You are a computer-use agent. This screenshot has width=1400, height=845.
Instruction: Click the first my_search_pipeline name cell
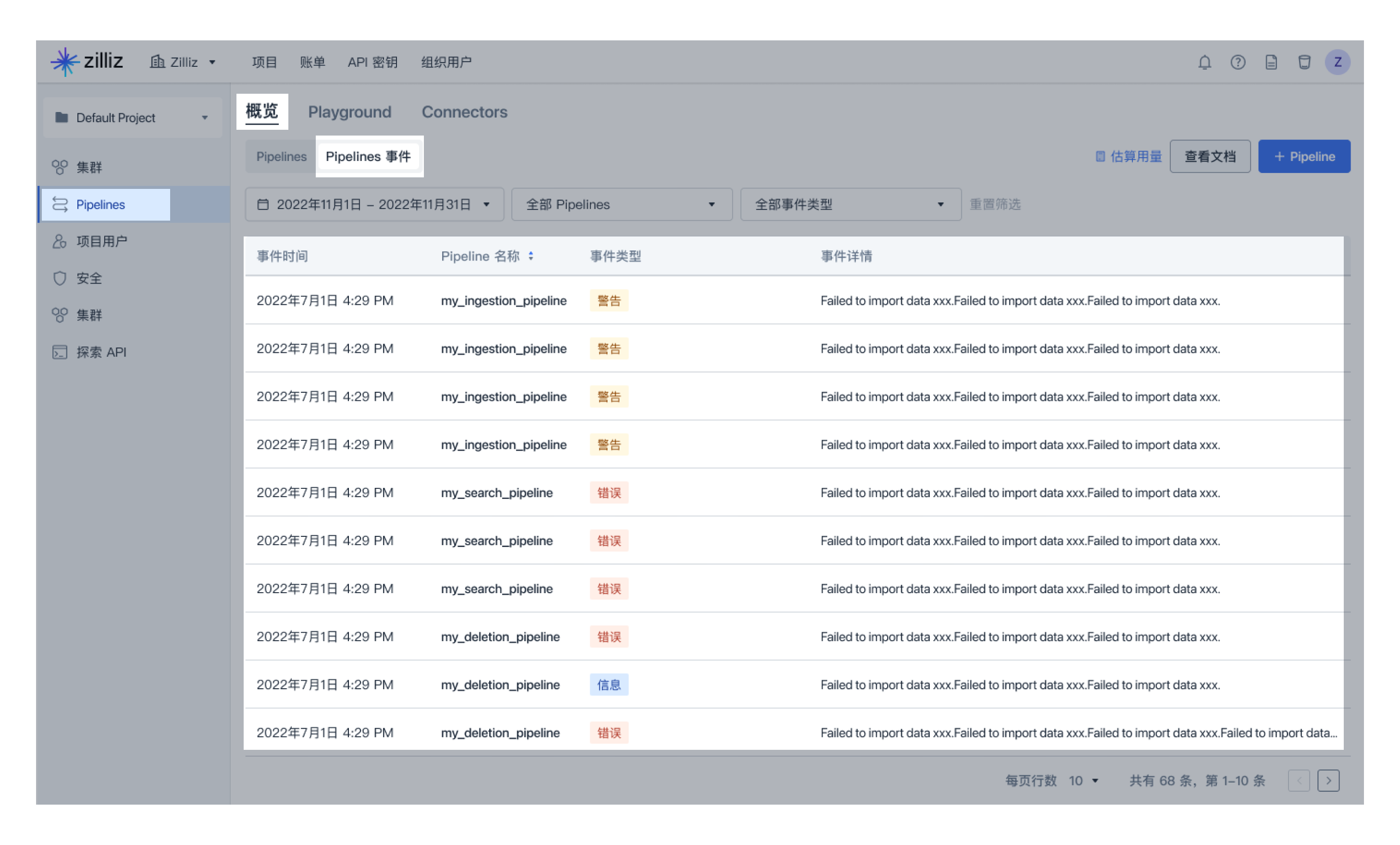(496, 492)
